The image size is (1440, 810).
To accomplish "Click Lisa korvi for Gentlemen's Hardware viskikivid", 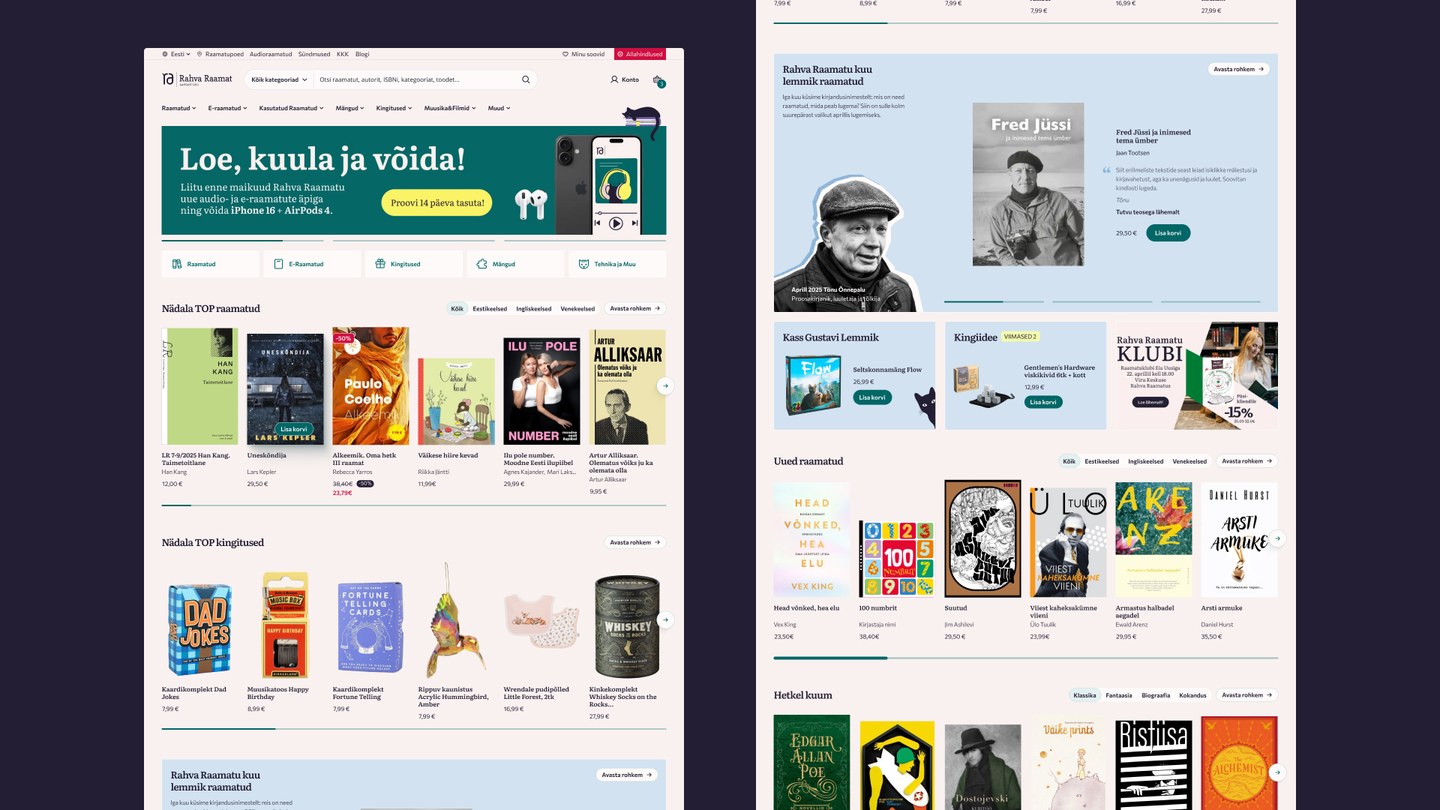I will click(x=1043, y=402).
